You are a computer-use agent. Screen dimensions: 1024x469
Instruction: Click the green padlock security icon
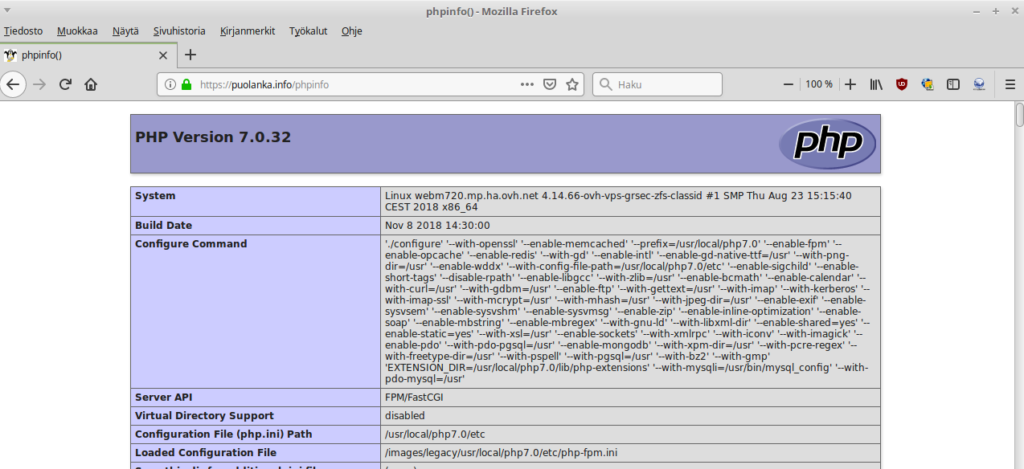point(187,84)
